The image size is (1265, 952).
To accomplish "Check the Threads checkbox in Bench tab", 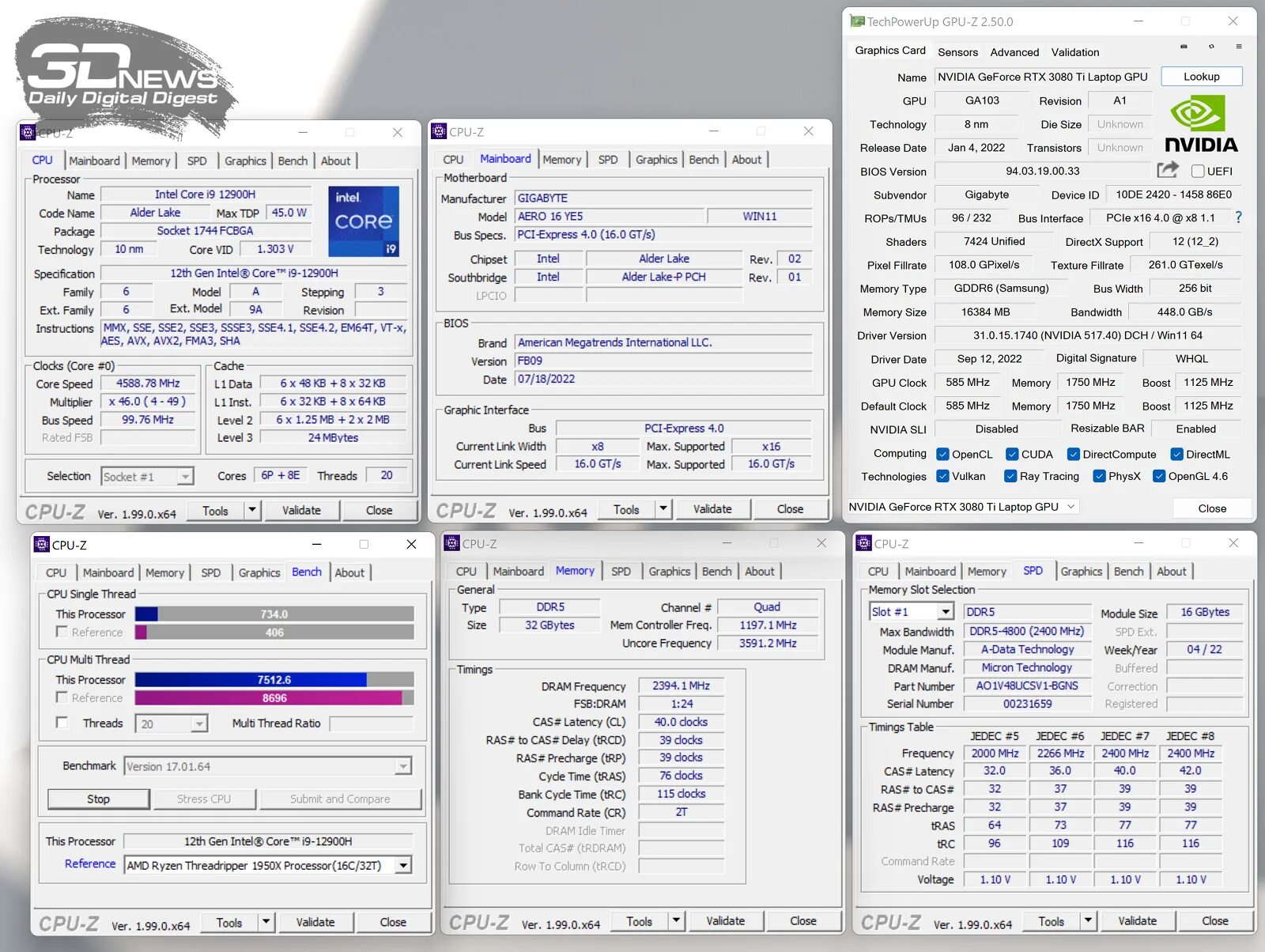I will point(62,723).
